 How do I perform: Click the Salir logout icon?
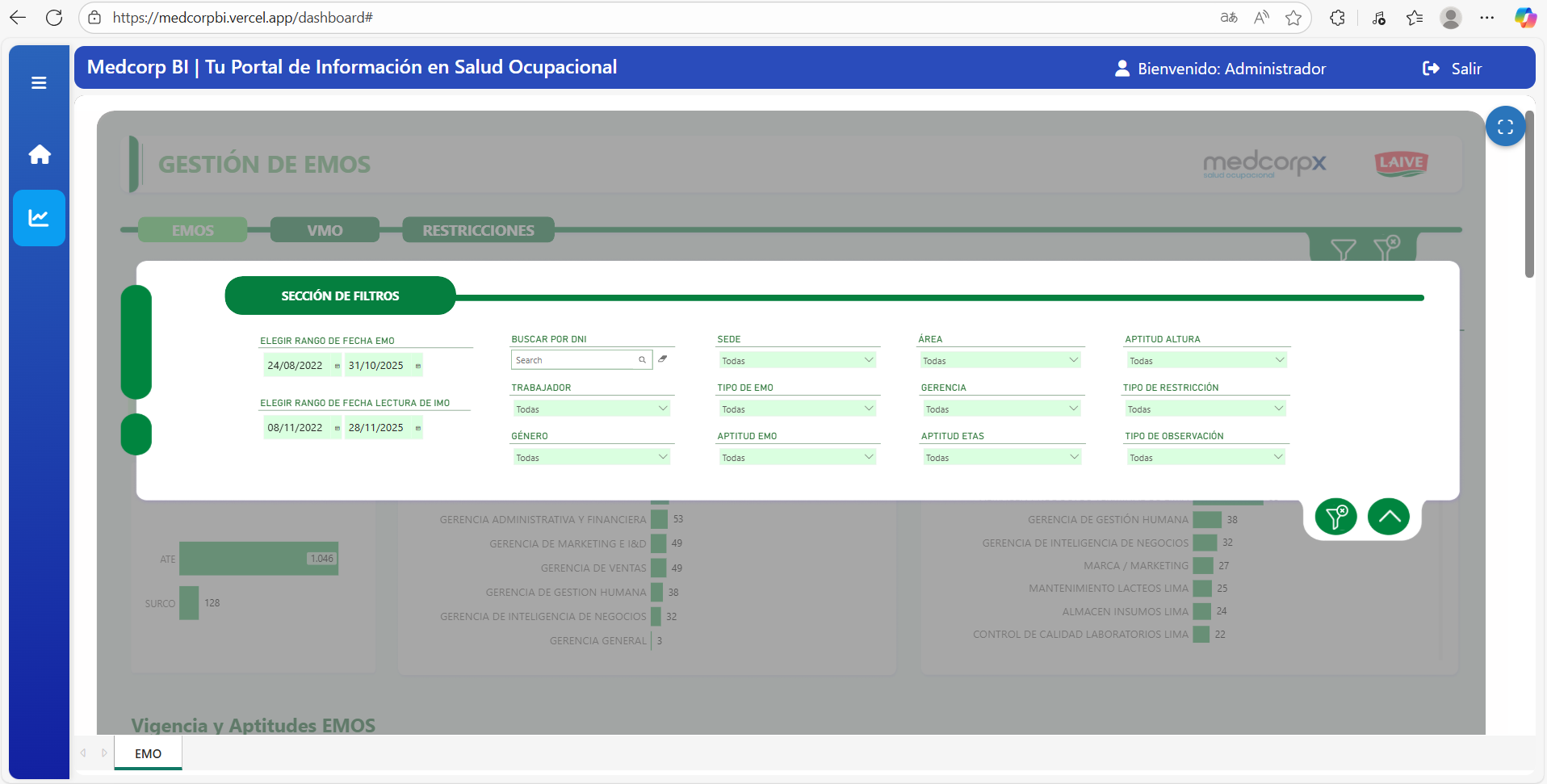point(1431,69)
